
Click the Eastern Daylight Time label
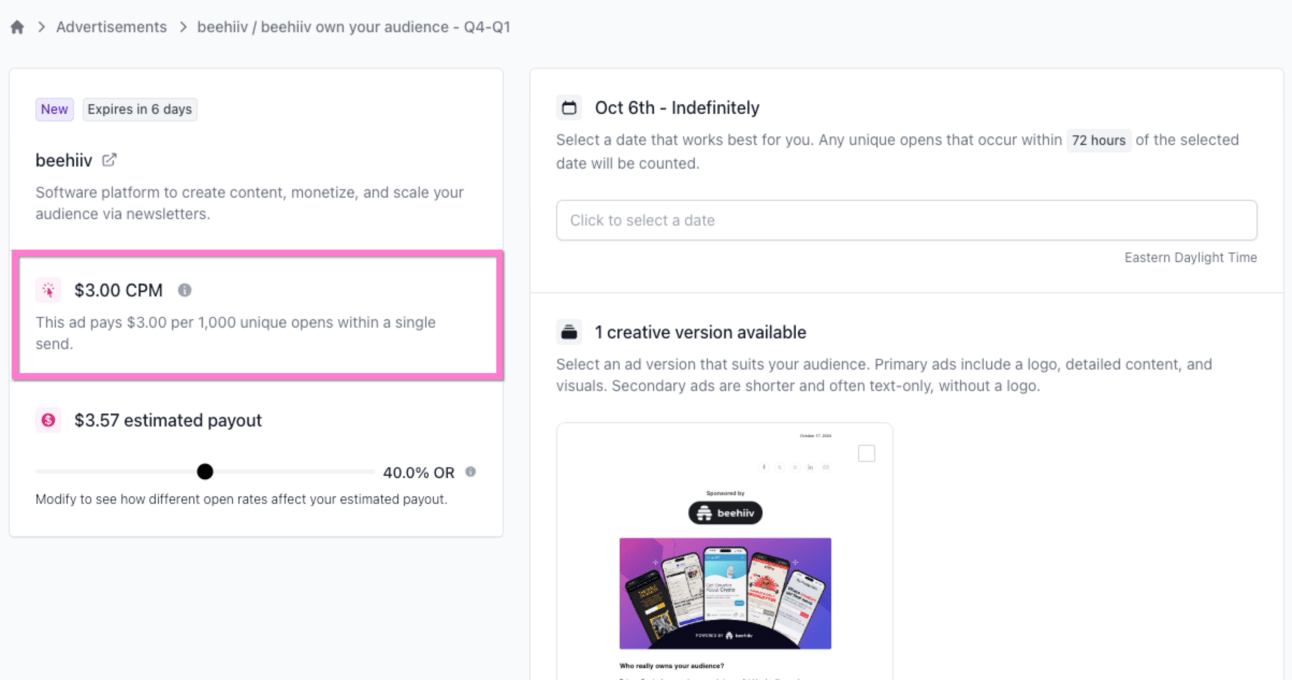tap(1190, 257)
